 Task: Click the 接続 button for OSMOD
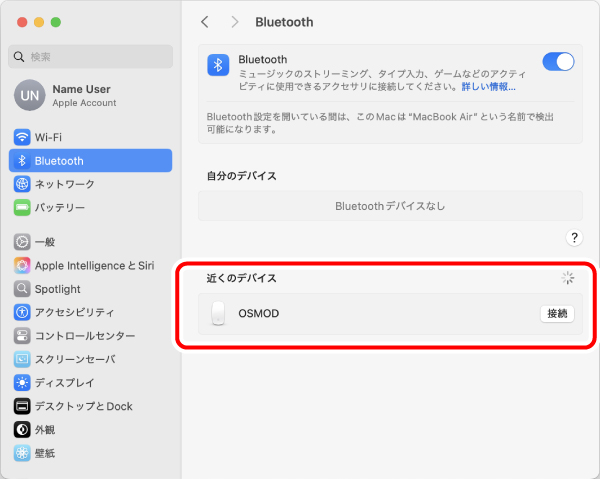point(557,314)
